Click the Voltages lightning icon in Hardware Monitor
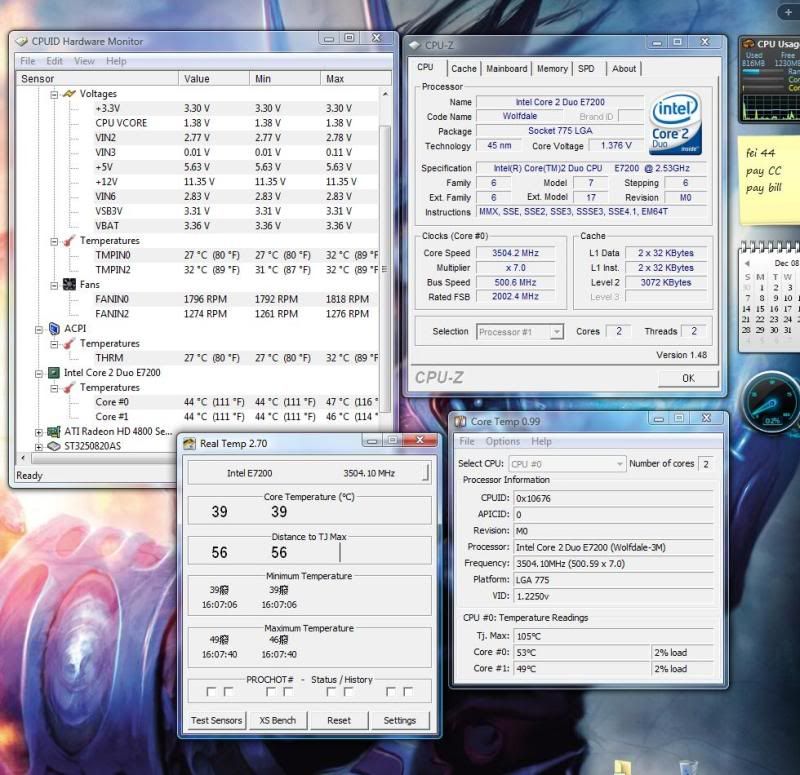The image size is (800, 775). tap(69, 93)
